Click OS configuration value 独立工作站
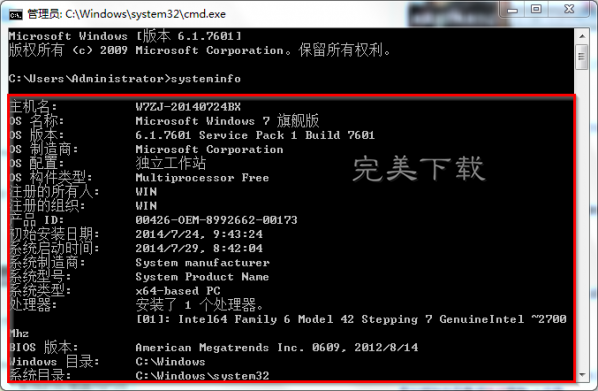 coord(170,163)
